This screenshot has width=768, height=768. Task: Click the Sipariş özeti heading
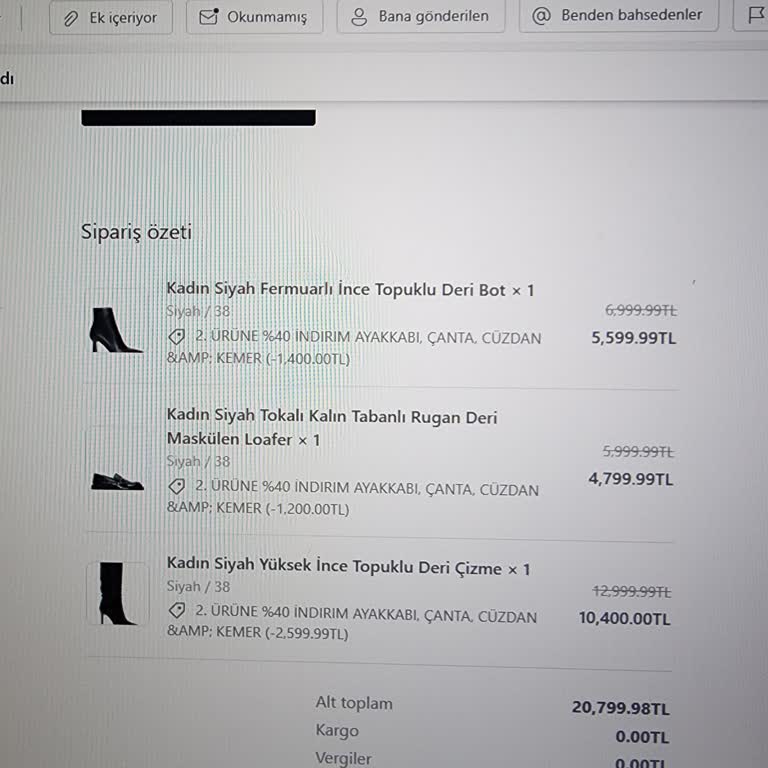pyautogui.click(x=136, y=232)
